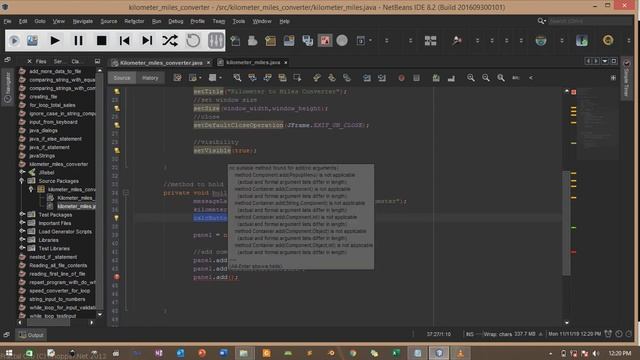Open the Source menu
Viewport: 640px width, 360px height.
click(109, 21)
